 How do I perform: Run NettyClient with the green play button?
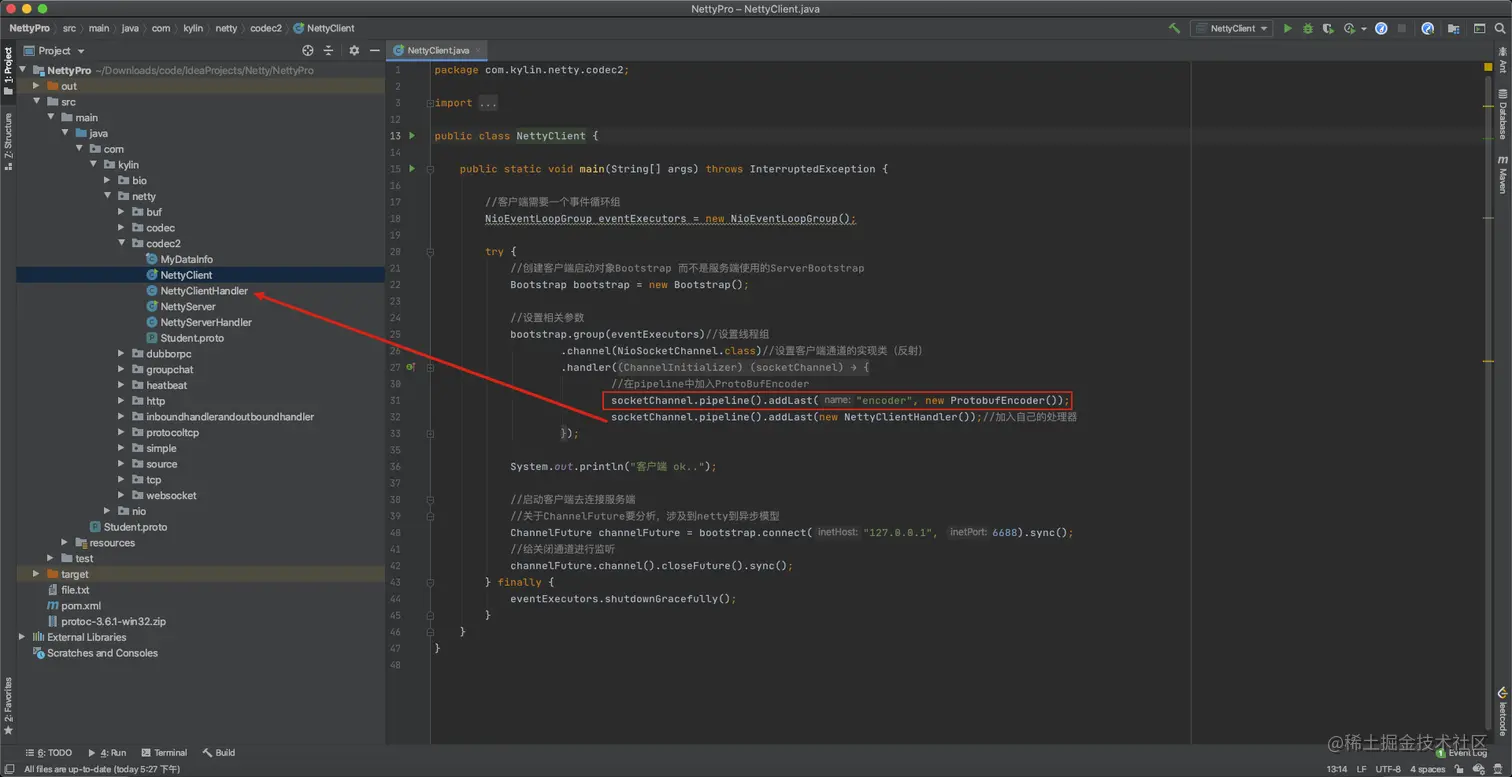[x=1287, y=28]
